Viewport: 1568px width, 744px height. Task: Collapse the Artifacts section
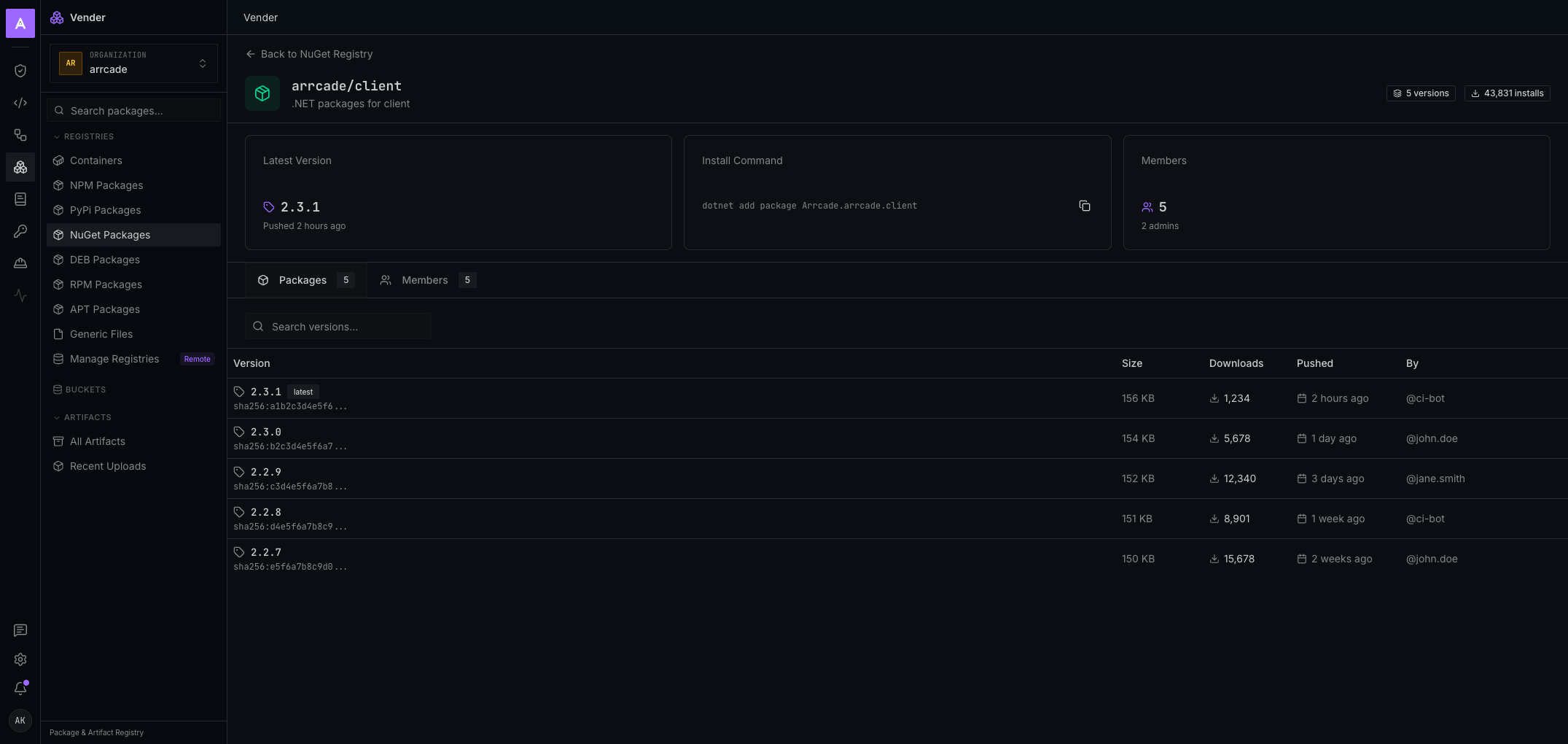[x=82, y=417]
